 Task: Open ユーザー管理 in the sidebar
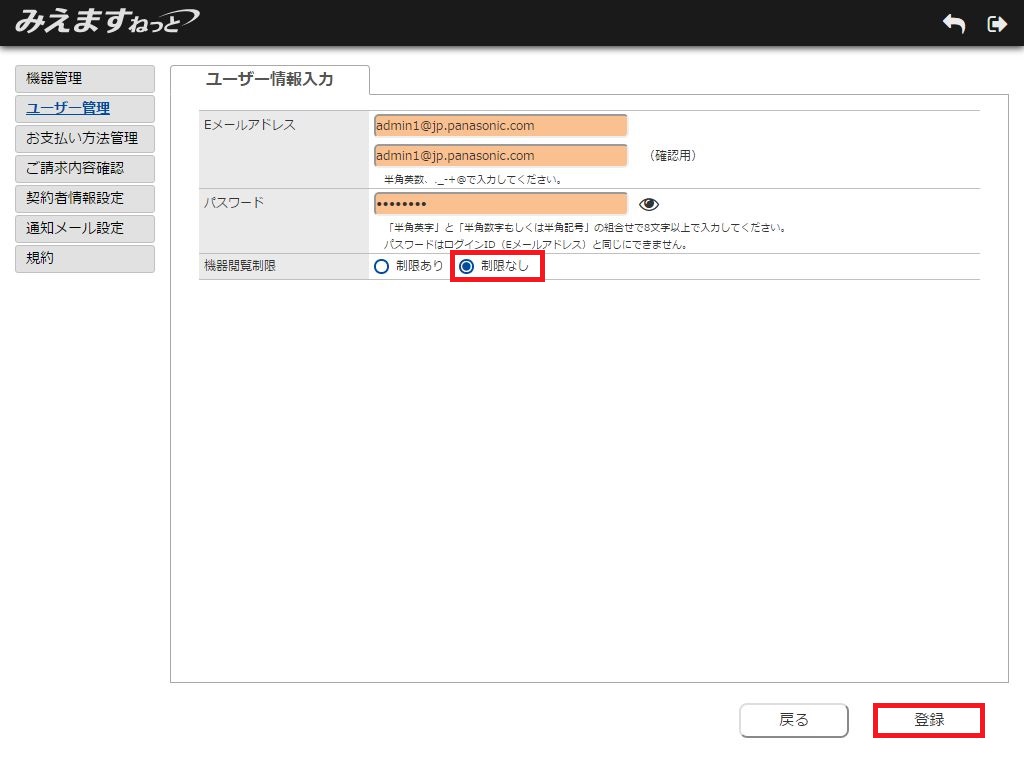[x=85, y=109]
